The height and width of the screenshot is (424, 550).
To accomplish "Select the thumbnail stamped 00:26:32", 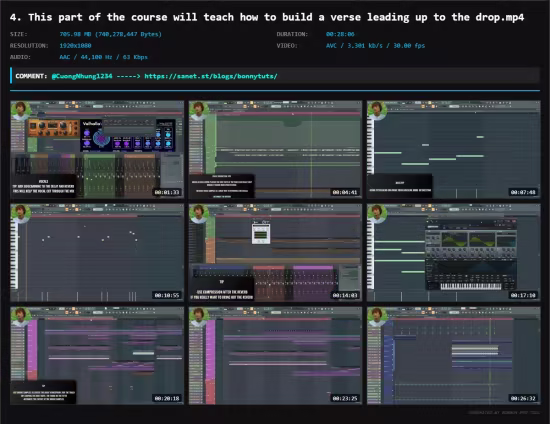I will tap(454, 356).
